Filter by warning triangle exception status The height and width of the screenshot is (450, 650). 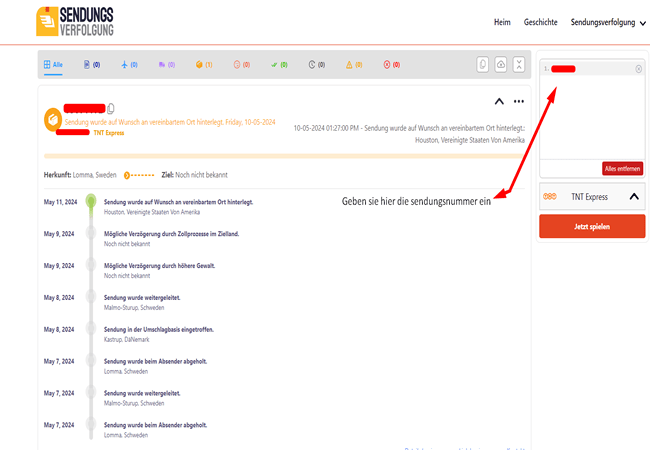tap(354, 65)
